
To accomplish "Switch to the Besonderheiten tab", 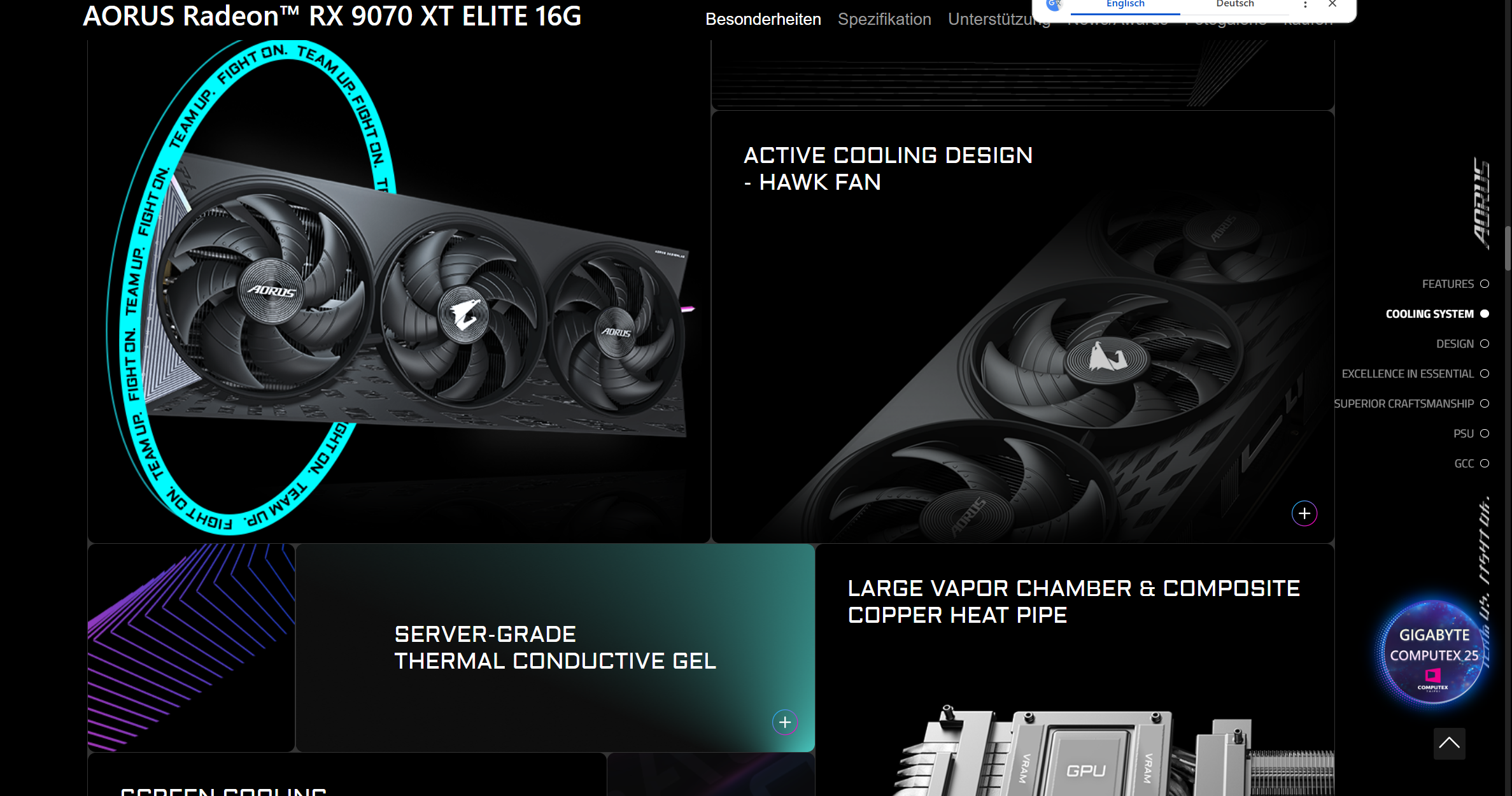I will pos(763,19).
